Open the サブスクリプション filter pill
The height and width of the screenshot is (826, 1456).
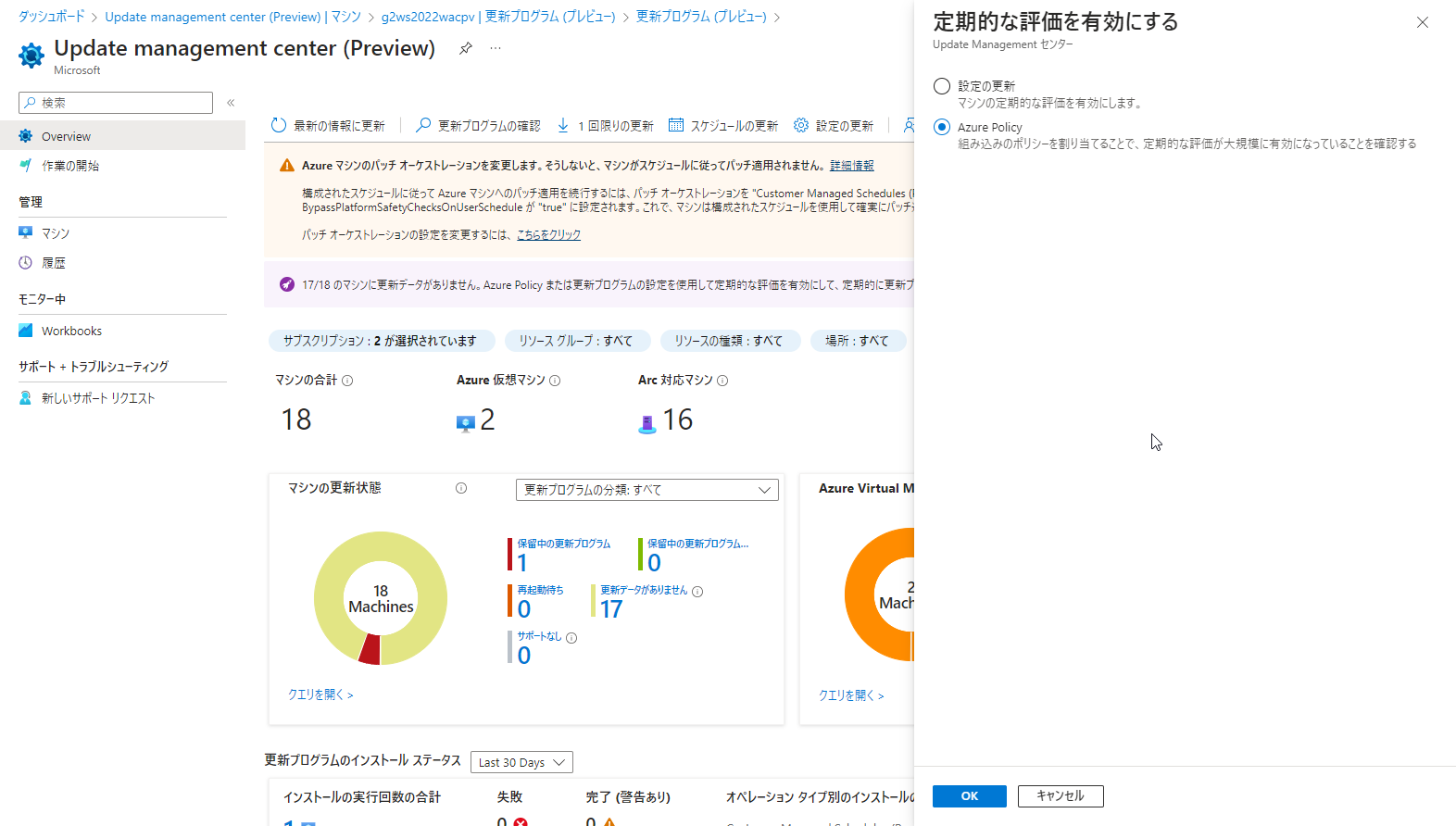pos(382,341)
